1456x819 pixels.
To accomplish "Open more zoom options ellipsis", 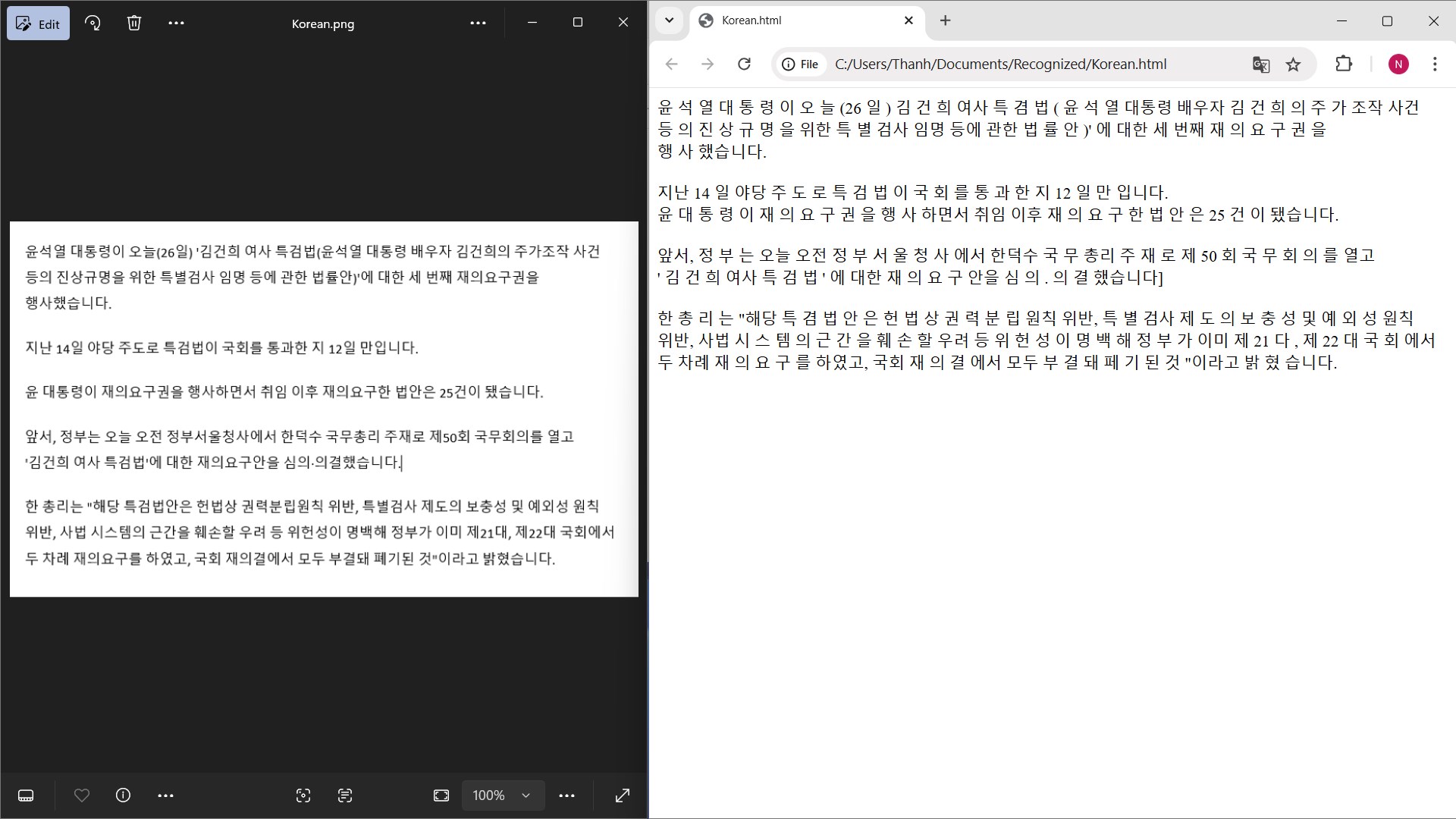I will click(x=566, y=795).
